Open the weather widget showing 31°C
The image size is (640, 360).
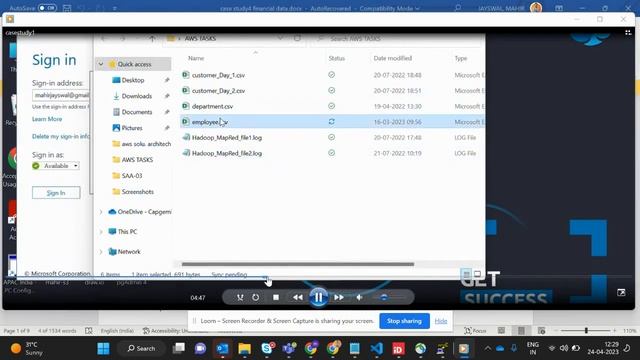click(x=27, y=349)
